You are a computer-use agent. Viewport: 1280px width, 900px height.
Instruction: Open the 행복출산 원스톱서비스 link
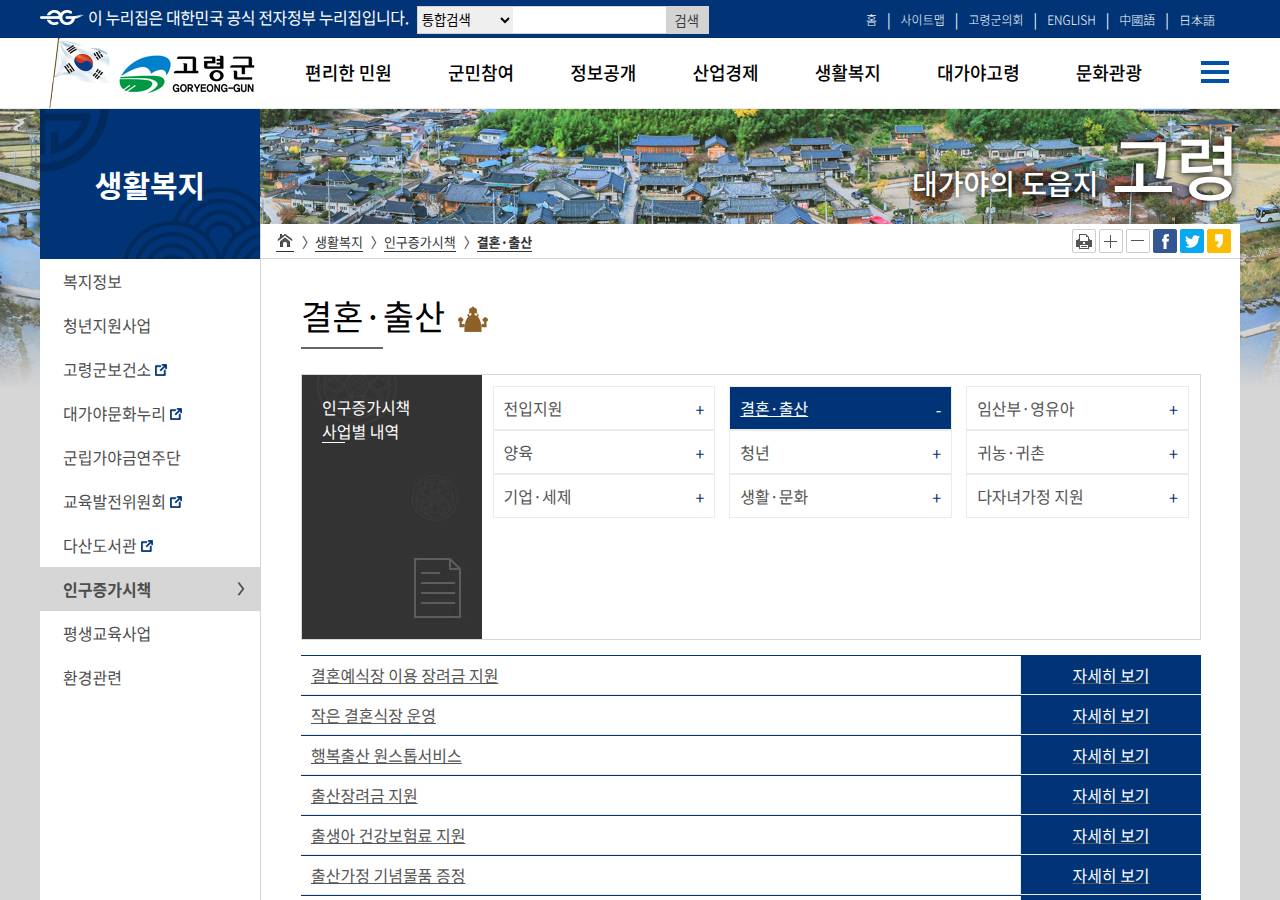(386, 756)
